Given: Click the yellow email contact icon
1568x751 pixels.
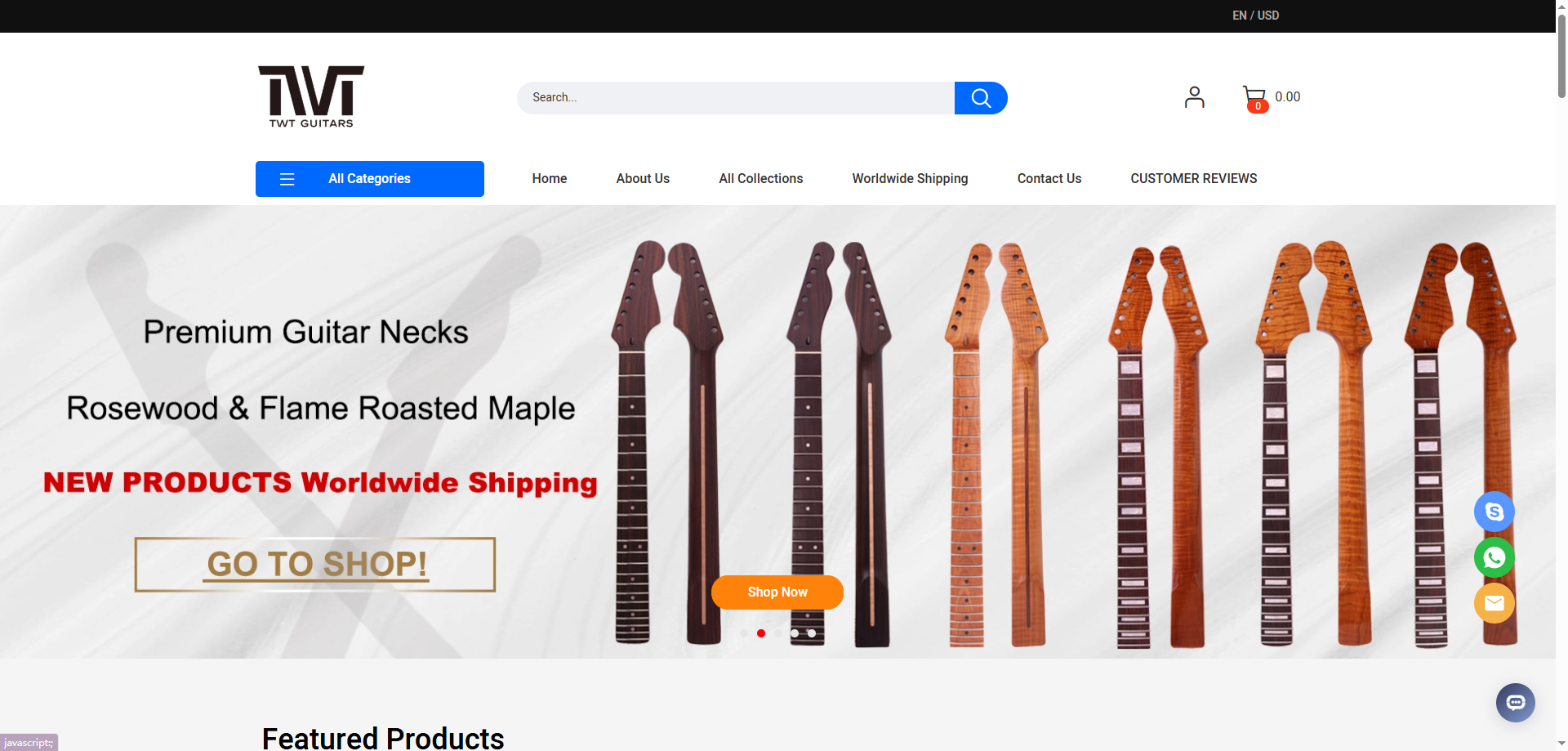Looking at the screenshot, I should [x=1494, y=603].
